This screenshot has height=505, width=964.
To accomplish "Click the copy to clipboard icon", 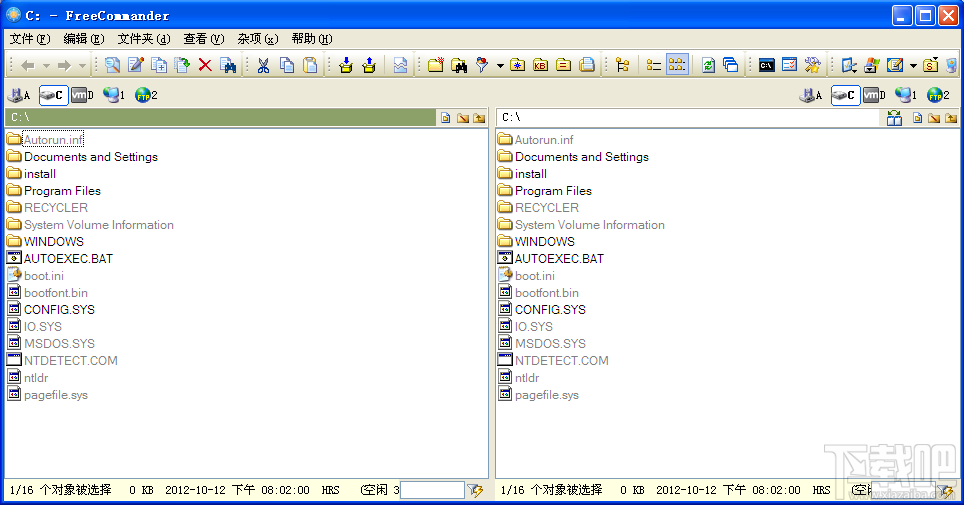I will pyautogui.click(x=287, y=65).
